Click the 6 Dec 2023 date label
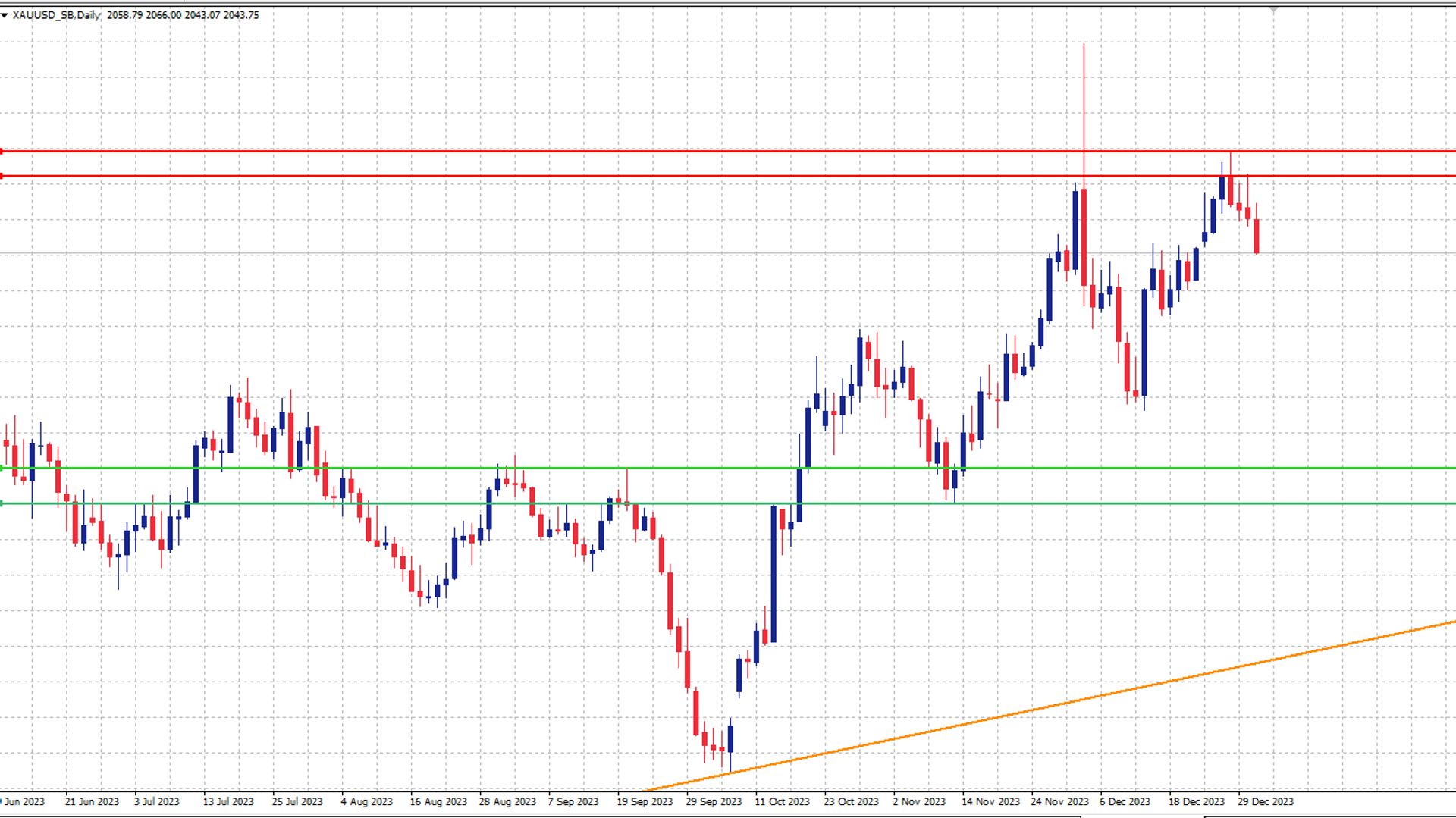 click(x=1125, y=801)
